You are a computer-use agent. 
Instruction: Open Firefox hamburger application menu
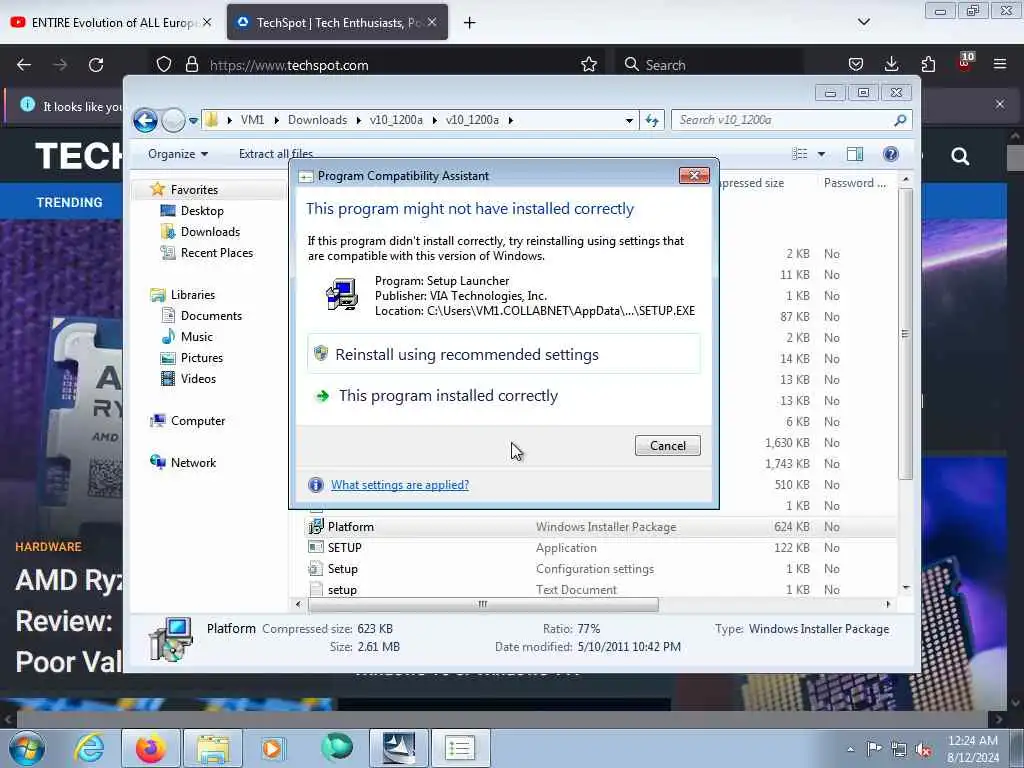tap(1000, 65)
